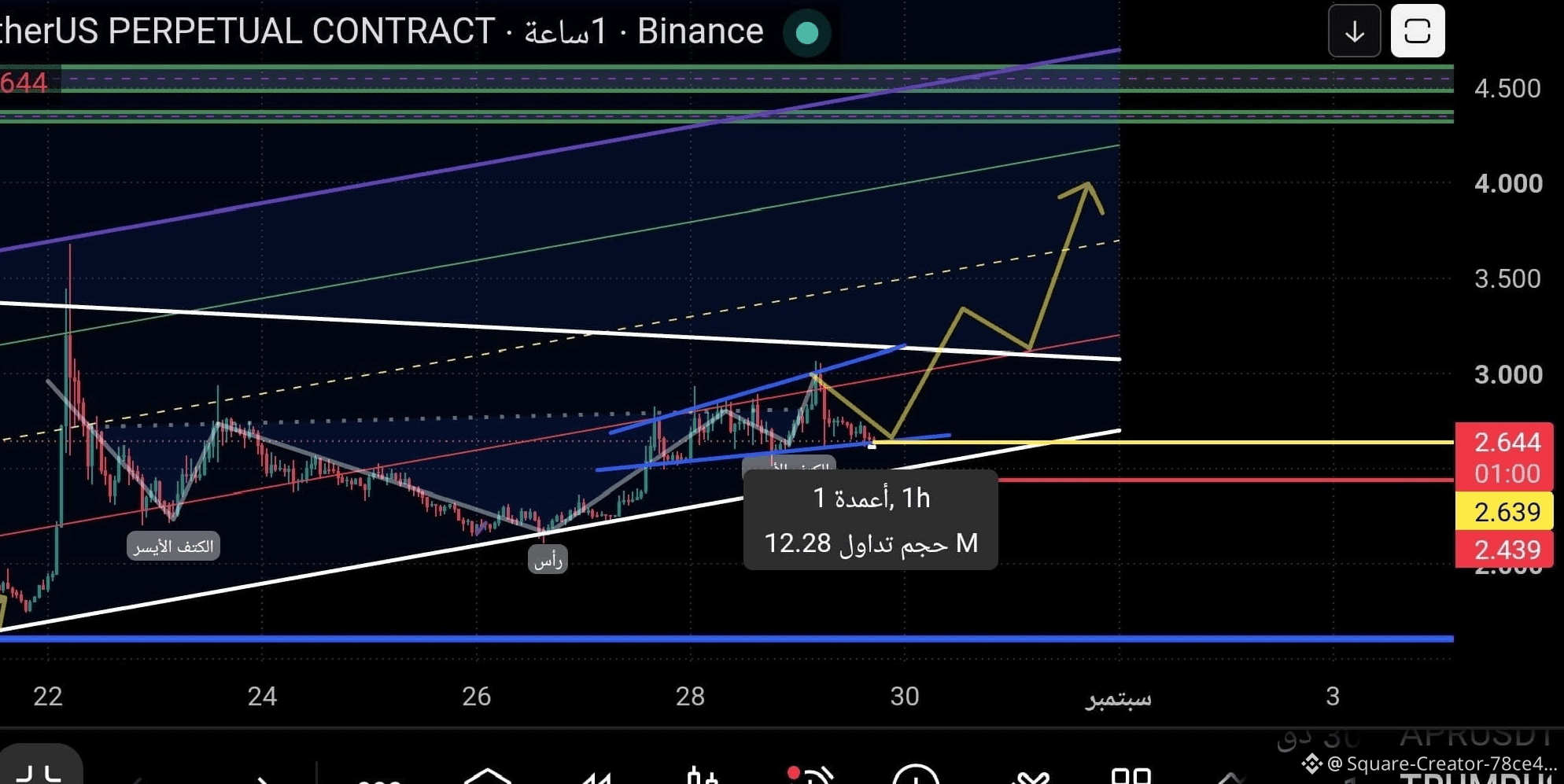Tap the '1 أعمدة, 1h' tooltip line

(871, 498)
